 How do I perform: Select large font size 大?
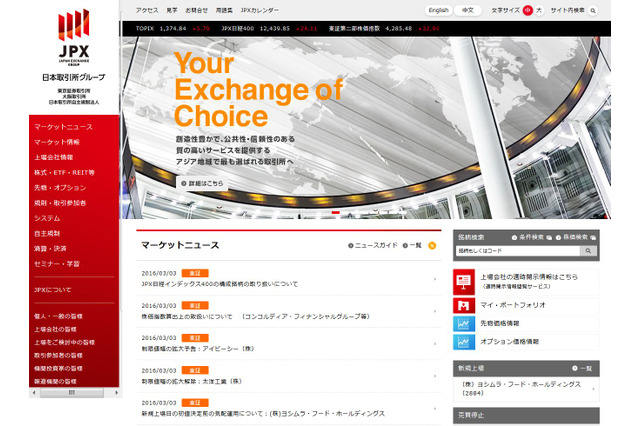pyautogui.click(x=539, y=11)
